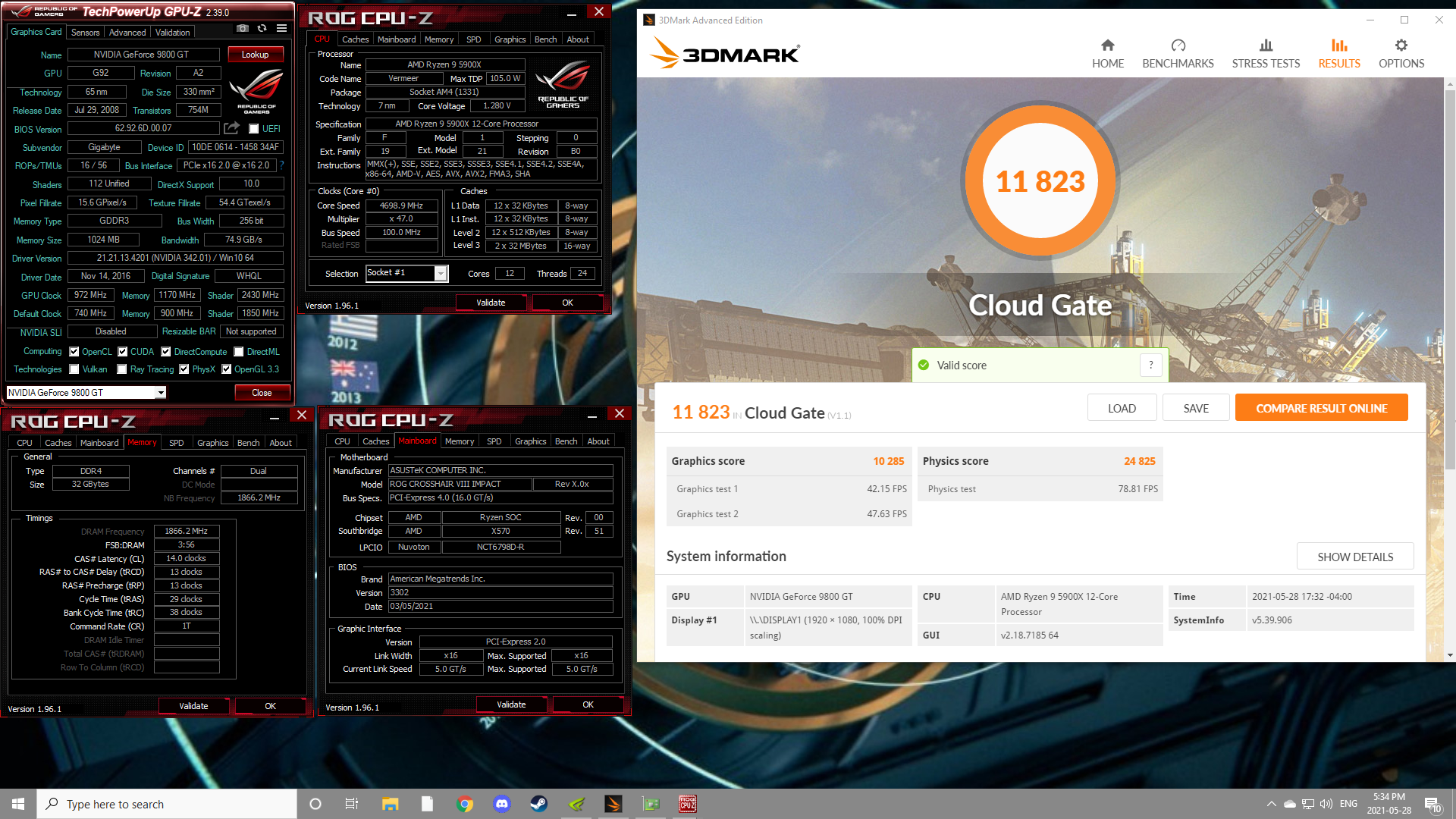Screen dimensions: 1456x819
Task: Click the Bus Interface question mark
Action: [x=282, y=165]
